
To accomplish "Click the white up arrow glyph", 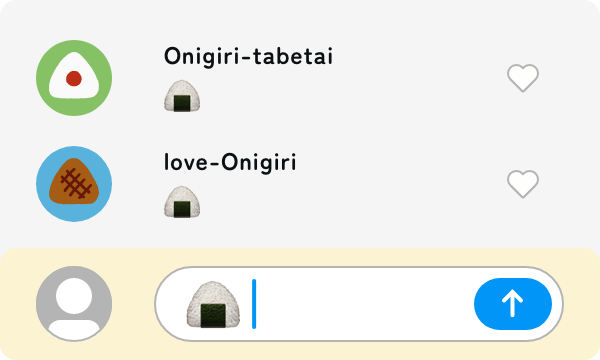I will (513, 304).
